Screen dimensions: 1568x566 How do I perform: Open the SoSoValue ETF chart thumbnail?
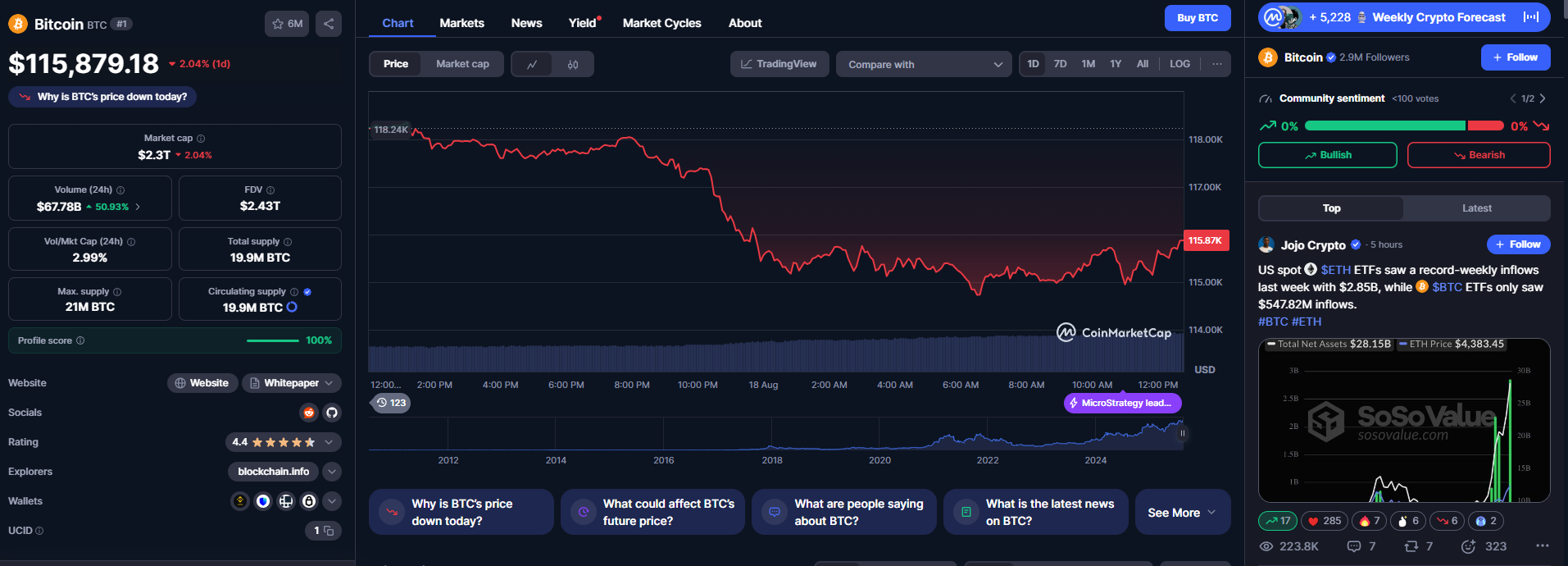1404,420
